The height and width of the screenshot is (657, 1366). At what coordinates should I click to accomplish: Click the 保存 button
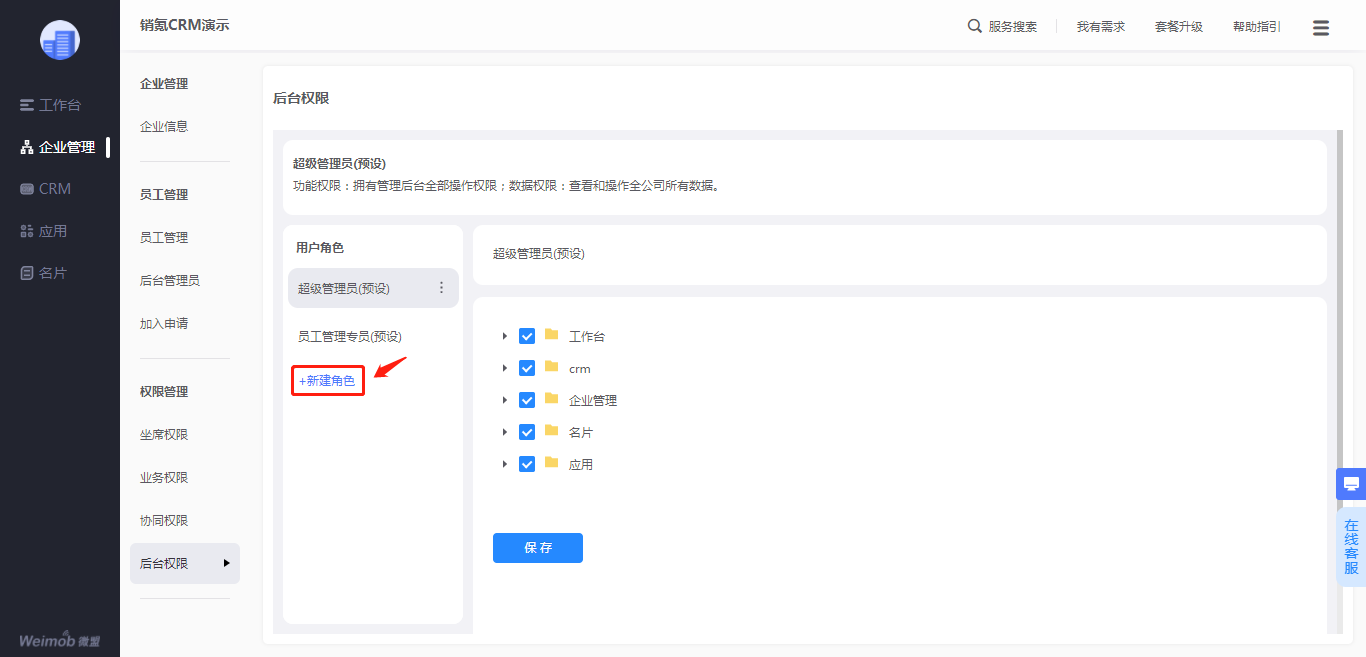coord(538,548)
